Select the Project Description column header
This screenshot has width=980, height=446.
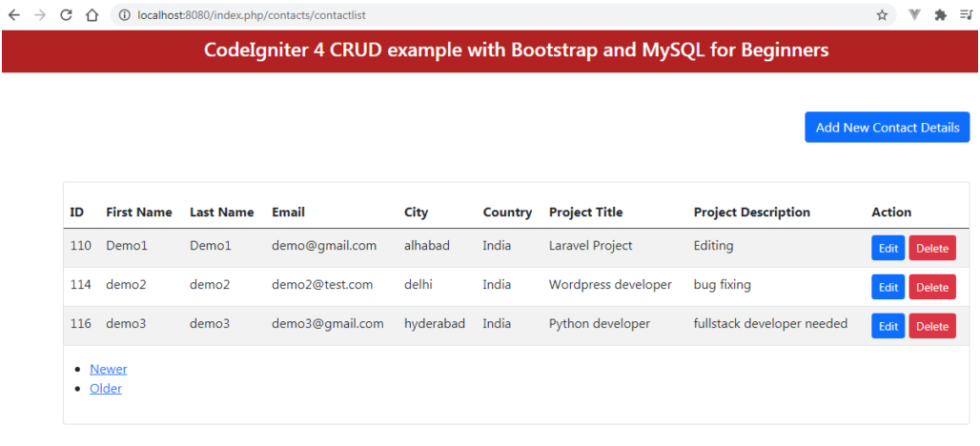[752, 212]
